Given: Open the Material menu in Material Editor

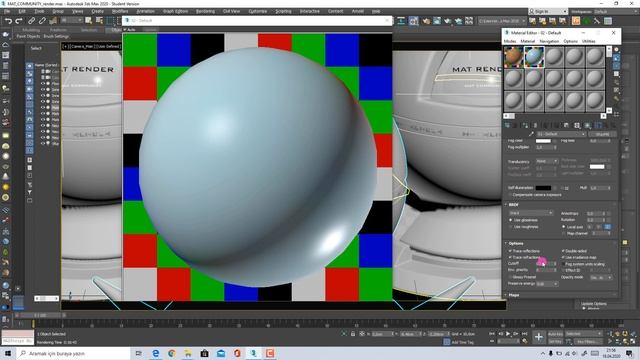Looking at the screenshot, I should tap(527, 41).
